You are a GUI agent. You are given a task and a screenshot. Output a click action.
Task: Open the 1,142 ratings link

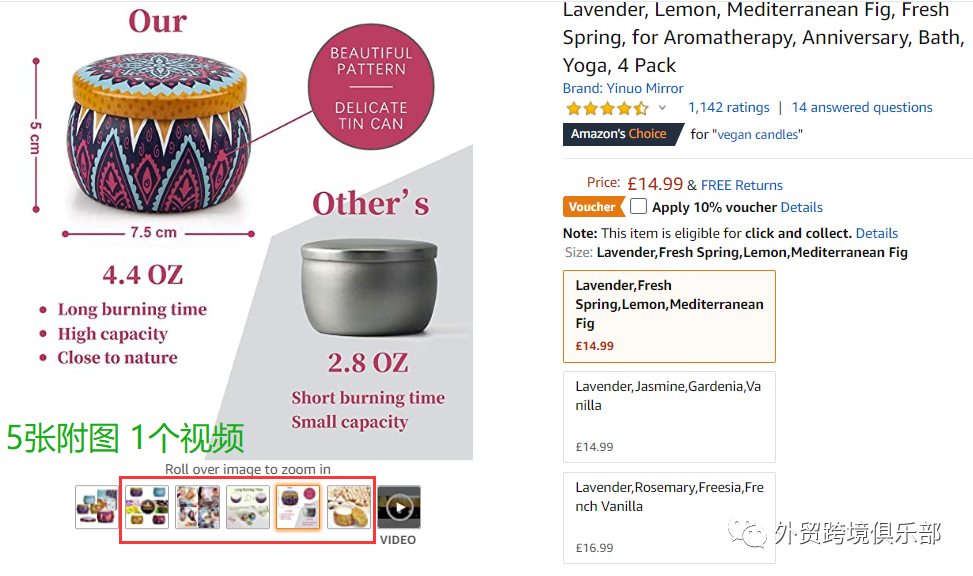729,107
